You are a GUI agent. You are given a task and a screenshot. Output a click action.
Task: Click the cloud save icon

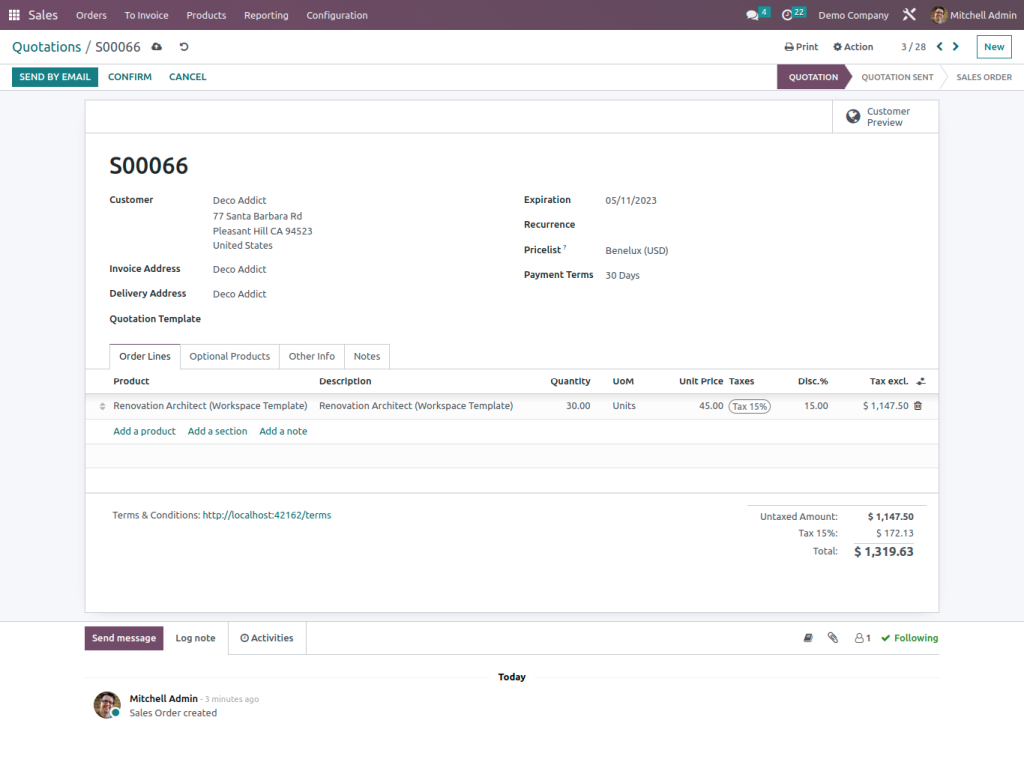(157, 47)
